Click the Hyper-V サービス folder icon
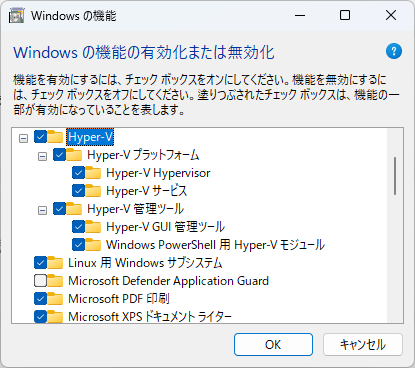This screenshot has width=415, height=368. pos(93,191)
